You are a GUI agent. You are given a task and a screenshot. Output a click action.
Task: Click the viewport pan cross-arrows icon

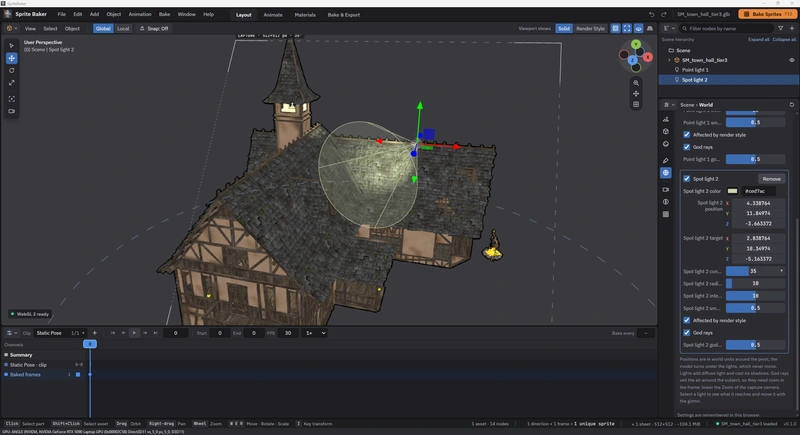pyautogui.click(x=636, y=93)
